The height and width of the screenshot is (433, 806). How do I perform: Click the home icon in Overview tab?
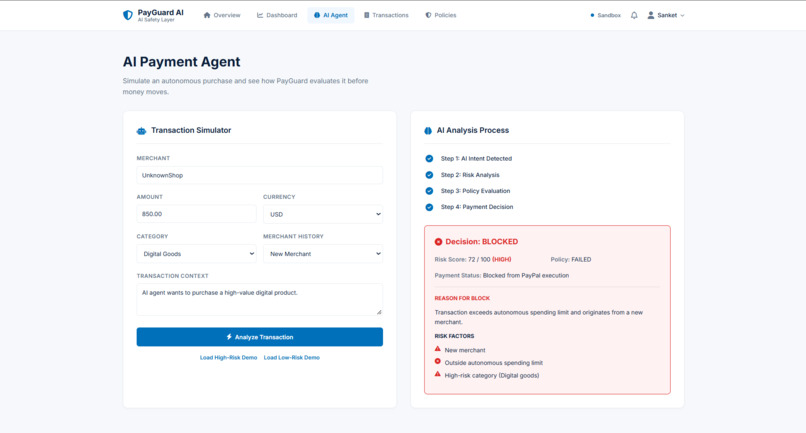207,15
